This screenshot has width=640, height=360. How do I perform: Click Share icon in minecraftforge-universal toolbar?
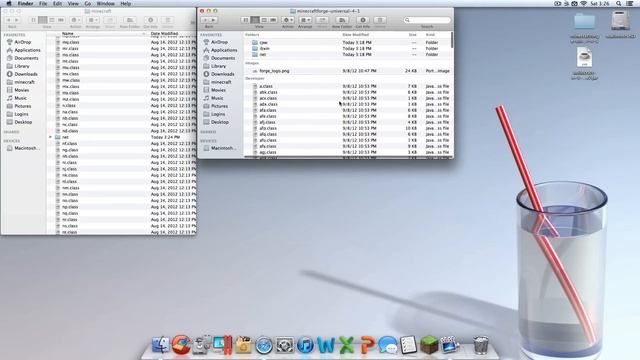click(x=322, y=20)
